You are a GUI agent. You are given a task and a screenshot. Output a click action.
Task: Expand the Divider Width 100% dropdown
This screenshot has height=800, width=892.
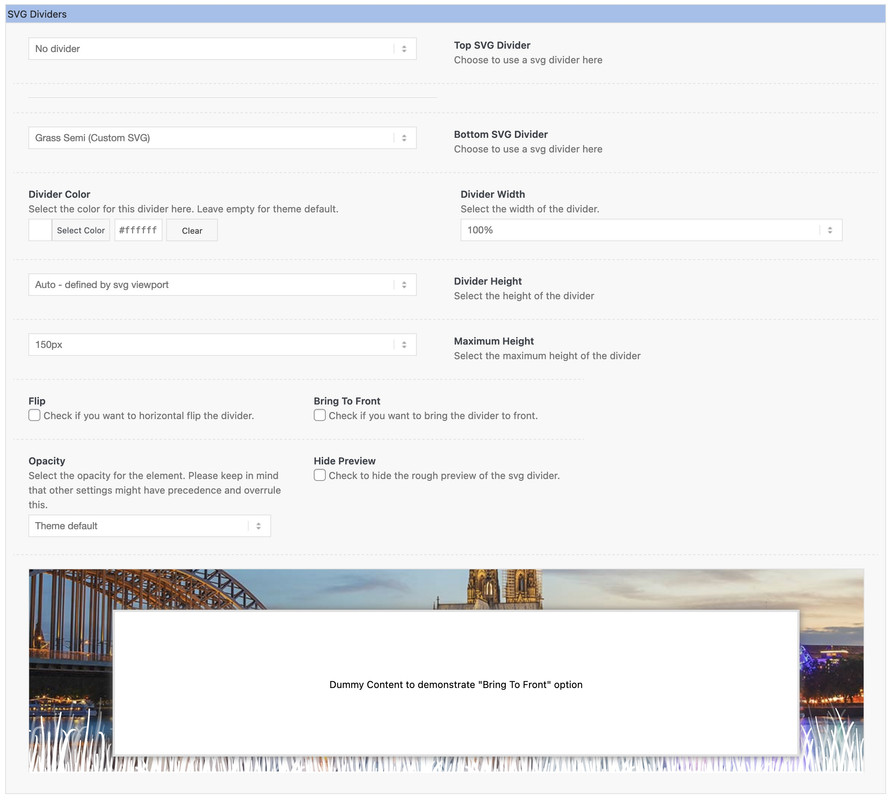651,230
